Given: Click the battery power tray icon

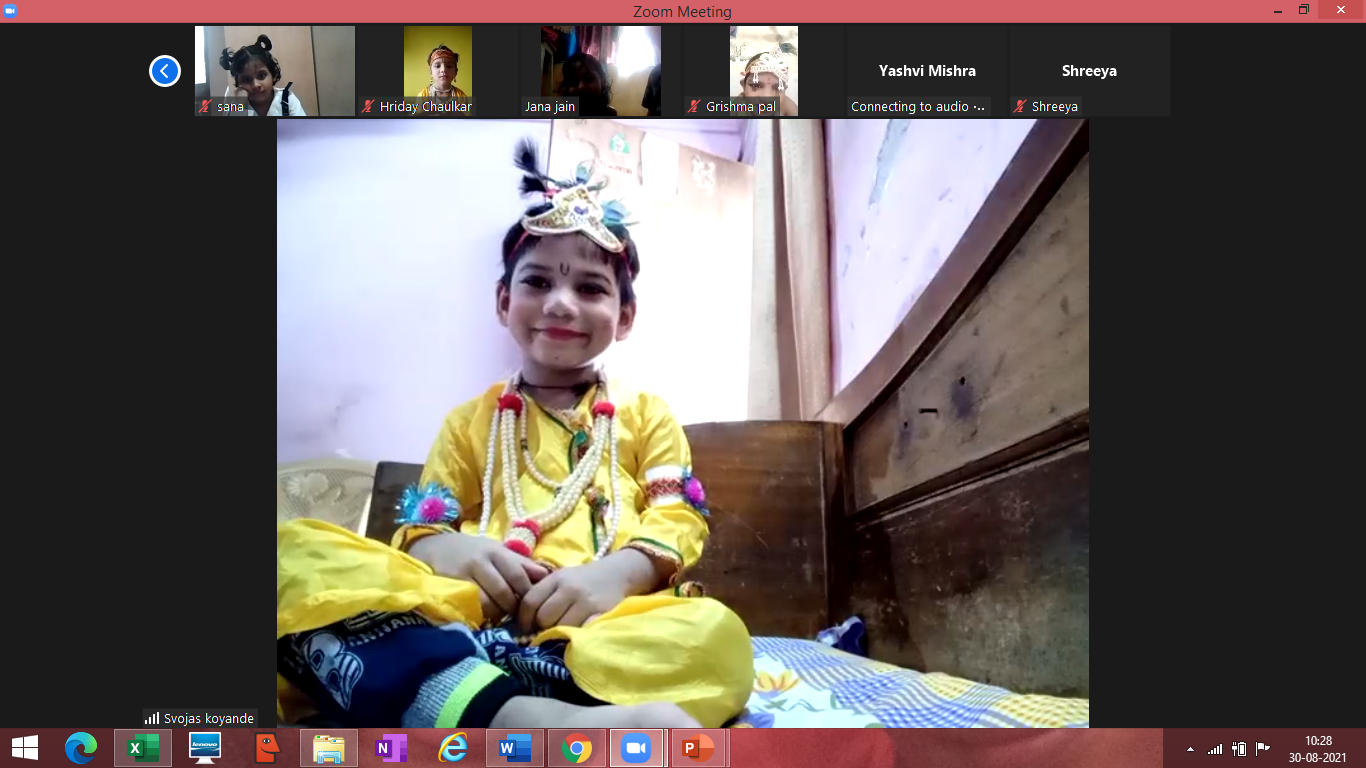Looking at the screenshot, I should [1239, 749].
